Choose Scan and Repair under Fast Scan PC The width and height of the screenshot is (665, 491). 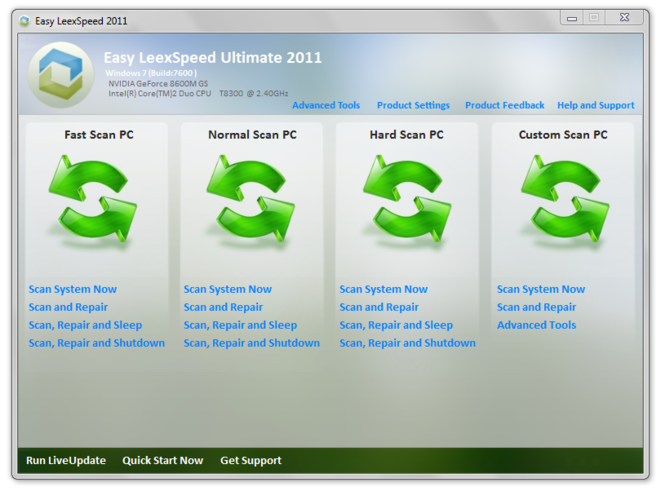click(x=68, y=307)
